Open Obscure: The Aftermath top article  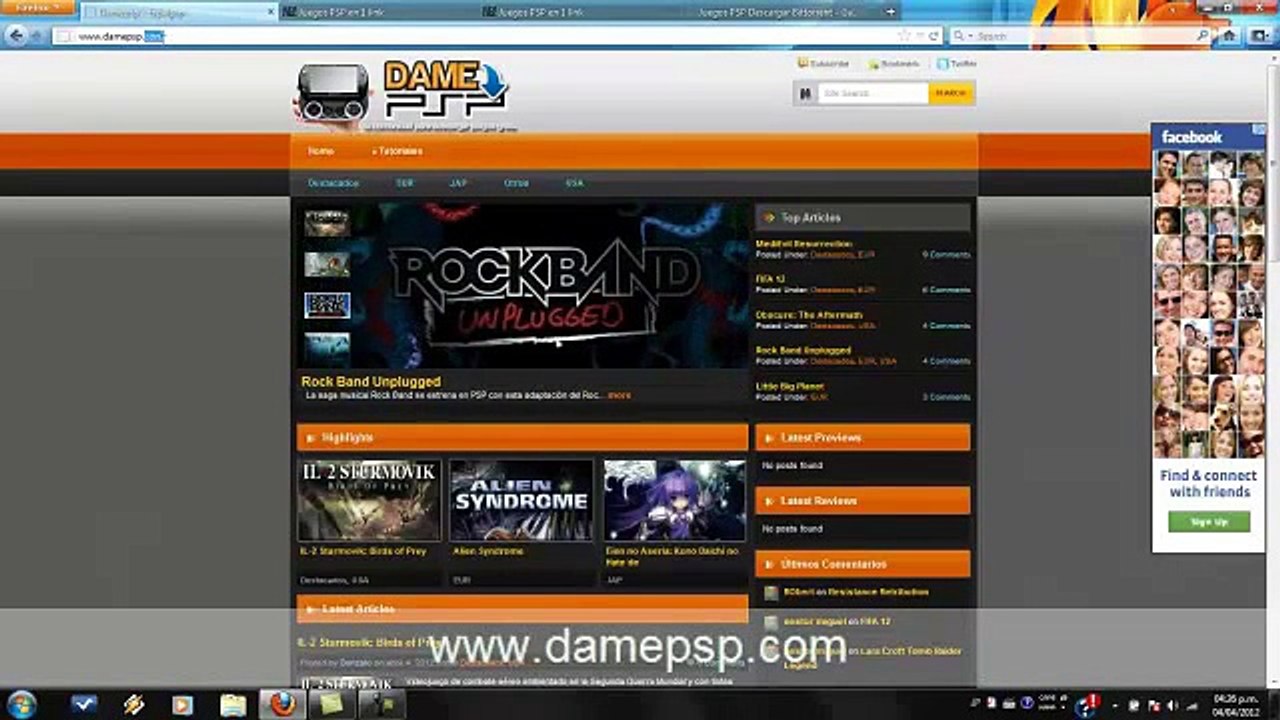[809, 315]
